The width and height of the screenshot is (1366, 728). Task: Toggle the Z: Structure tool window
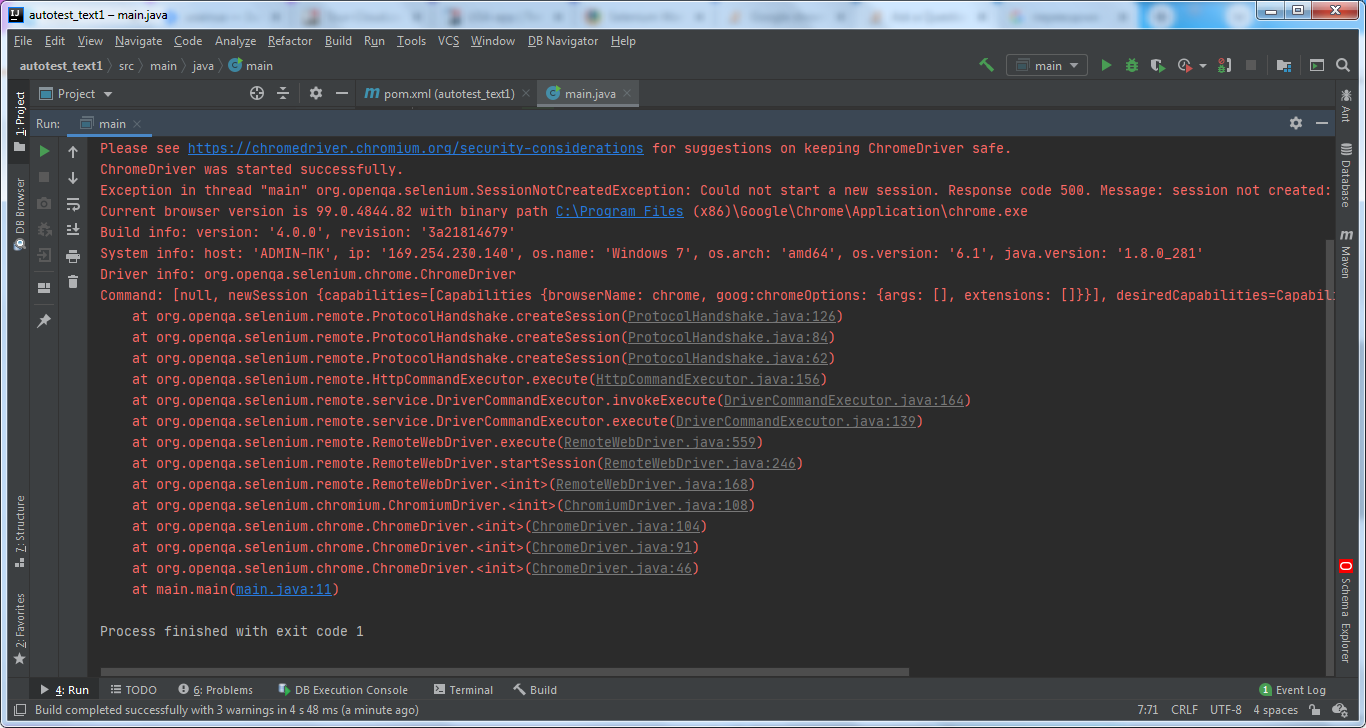pyautogui.click(x=19, y=531)
